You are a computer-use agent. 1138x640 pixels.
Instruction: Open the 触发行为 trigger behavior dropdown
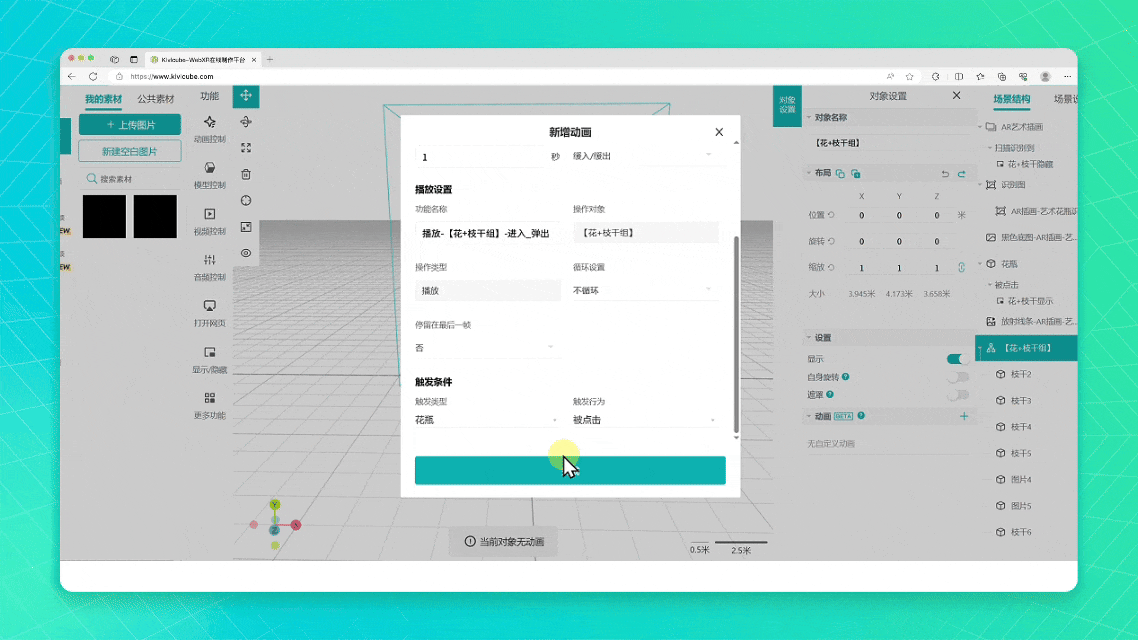pos(644,421)
